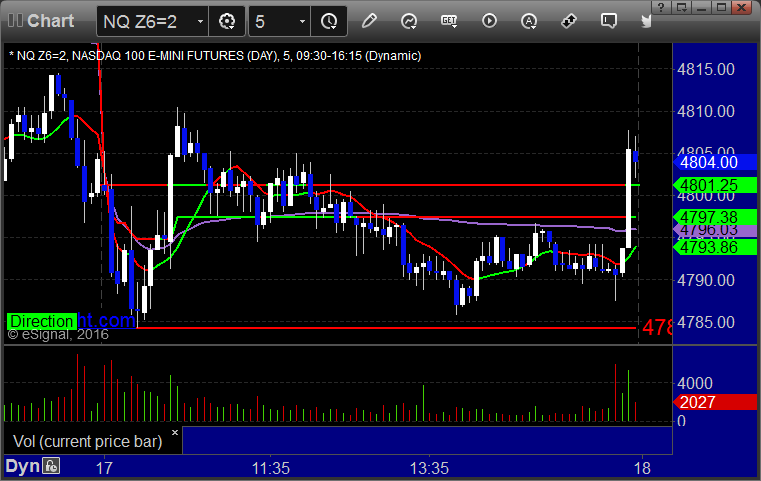Screen dimensions: 761x481
Task: Click the Chart title label
Action: click(x=50, y=21)
